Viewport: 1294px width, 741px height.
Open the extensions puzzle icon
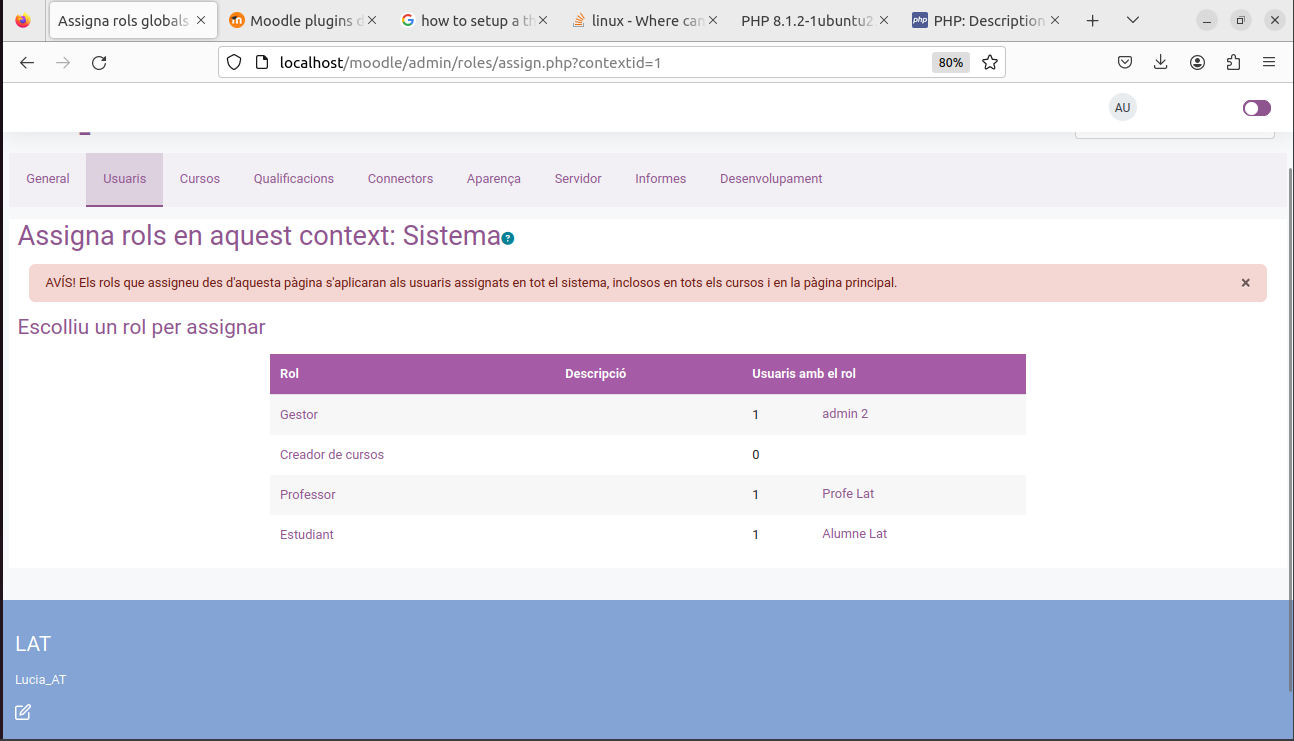click(x=1233, y=61)
